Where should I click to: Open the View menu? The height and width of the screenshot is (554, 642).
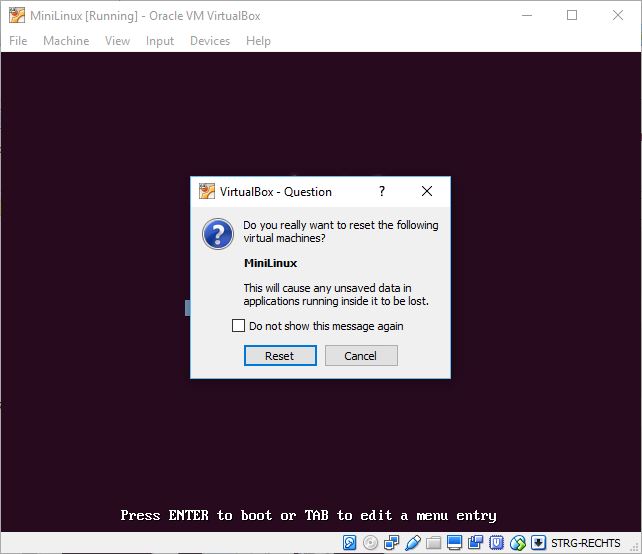[x=117, y=41]
